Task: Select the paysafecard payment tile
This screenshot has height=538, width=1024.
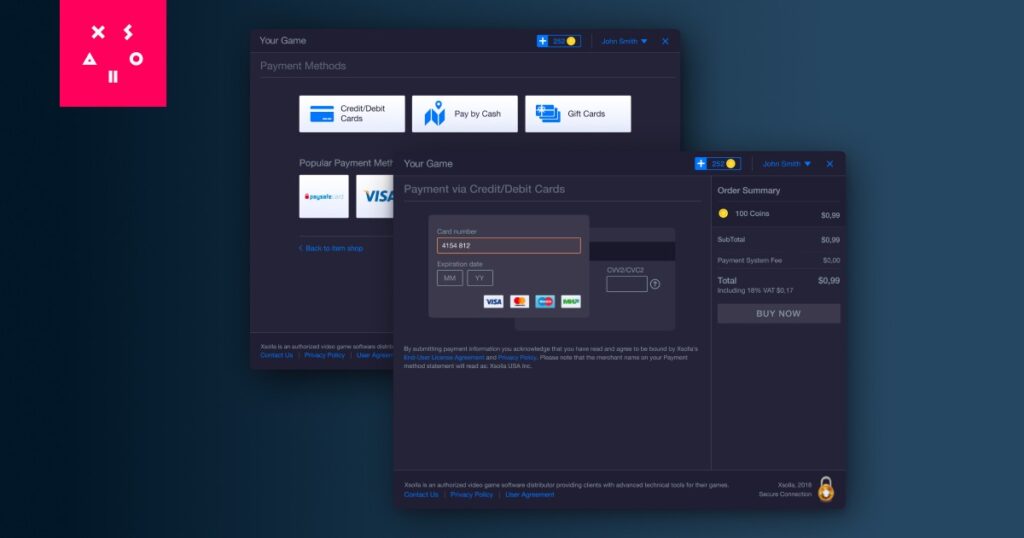Action: coord(324,197)
